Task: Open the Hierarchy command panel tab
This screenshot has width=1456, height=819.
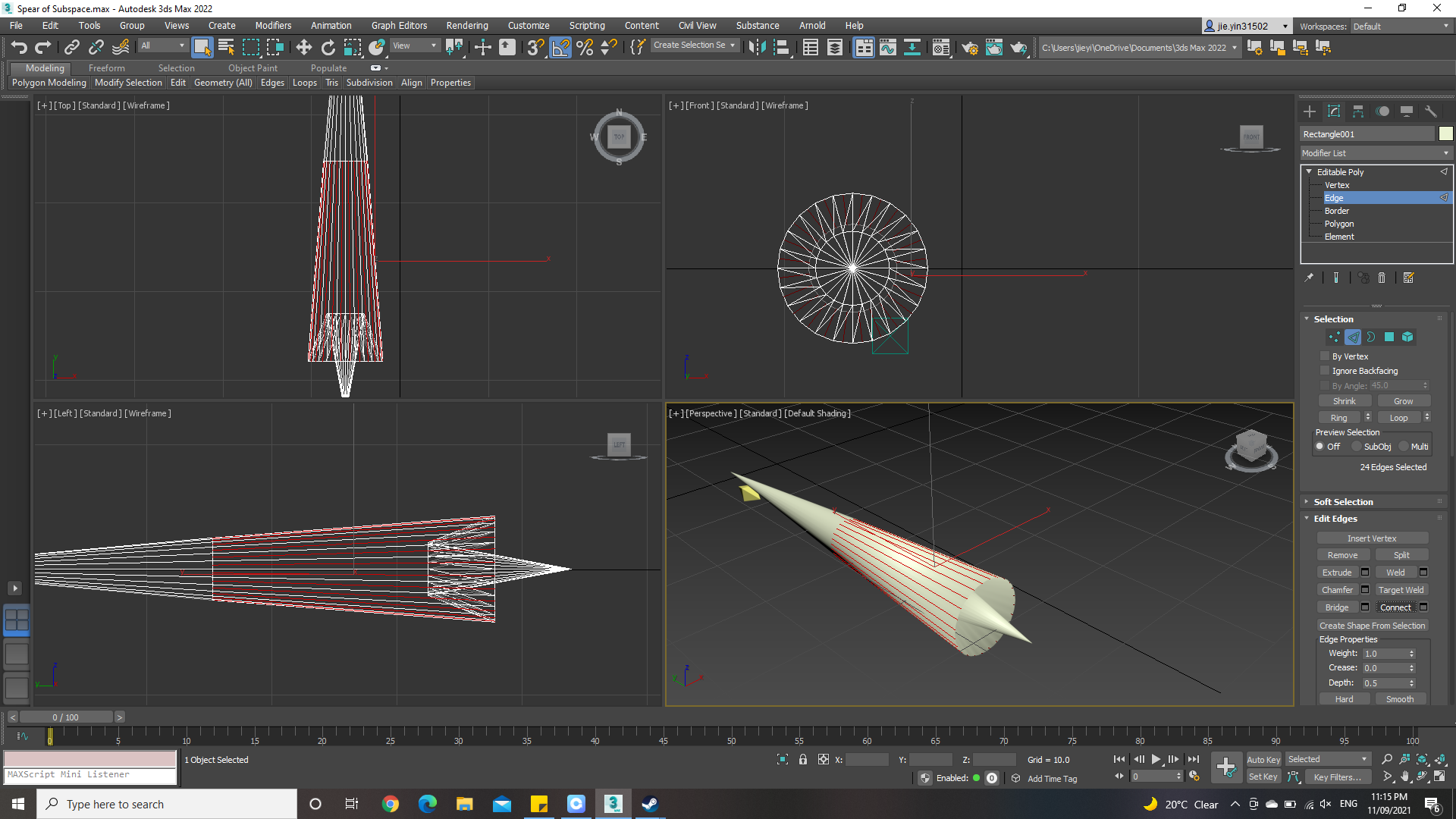Action: click(1357, 111)
